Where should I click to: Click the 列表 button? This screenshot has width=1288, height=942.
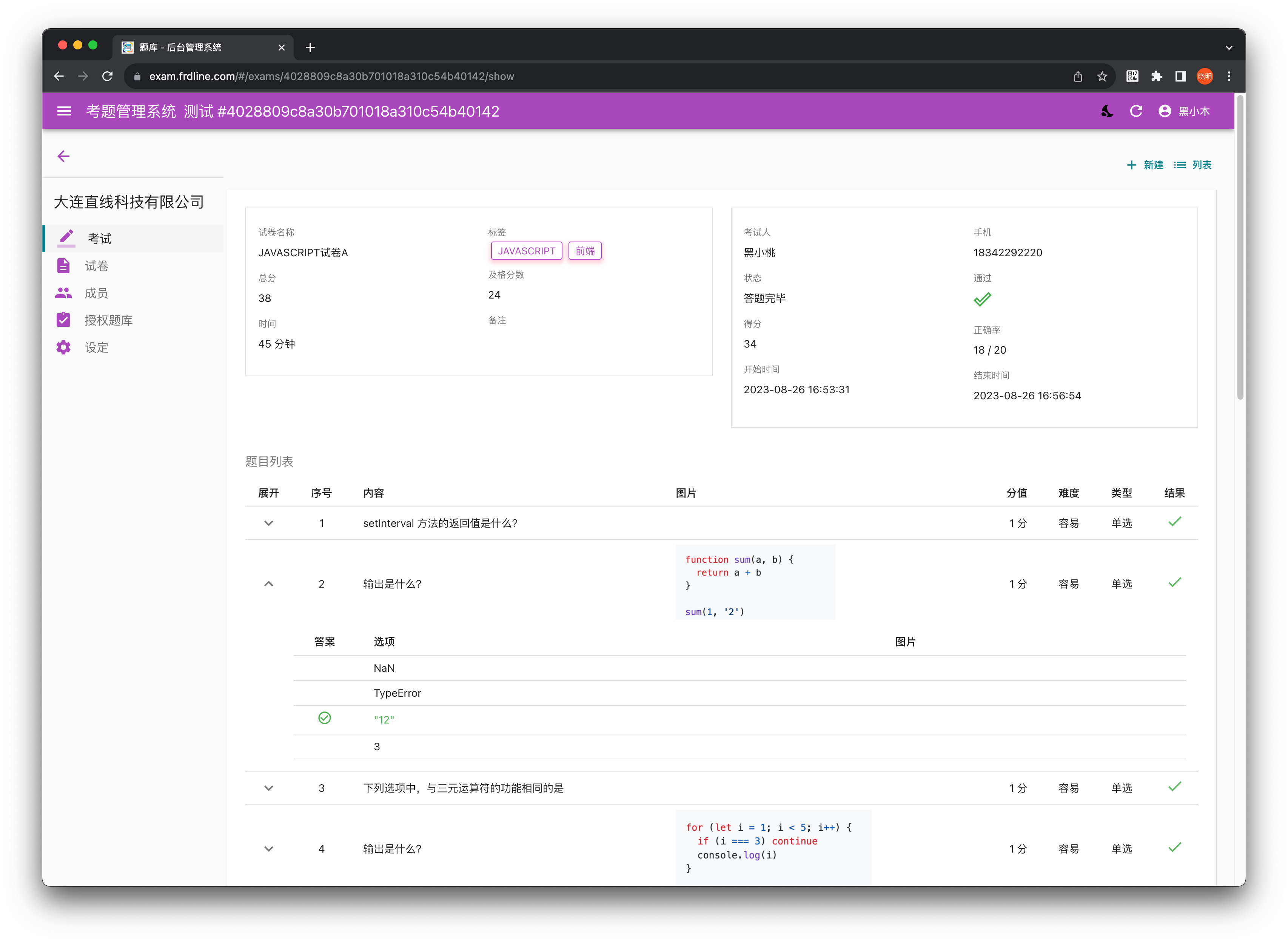click(1193, 165)
